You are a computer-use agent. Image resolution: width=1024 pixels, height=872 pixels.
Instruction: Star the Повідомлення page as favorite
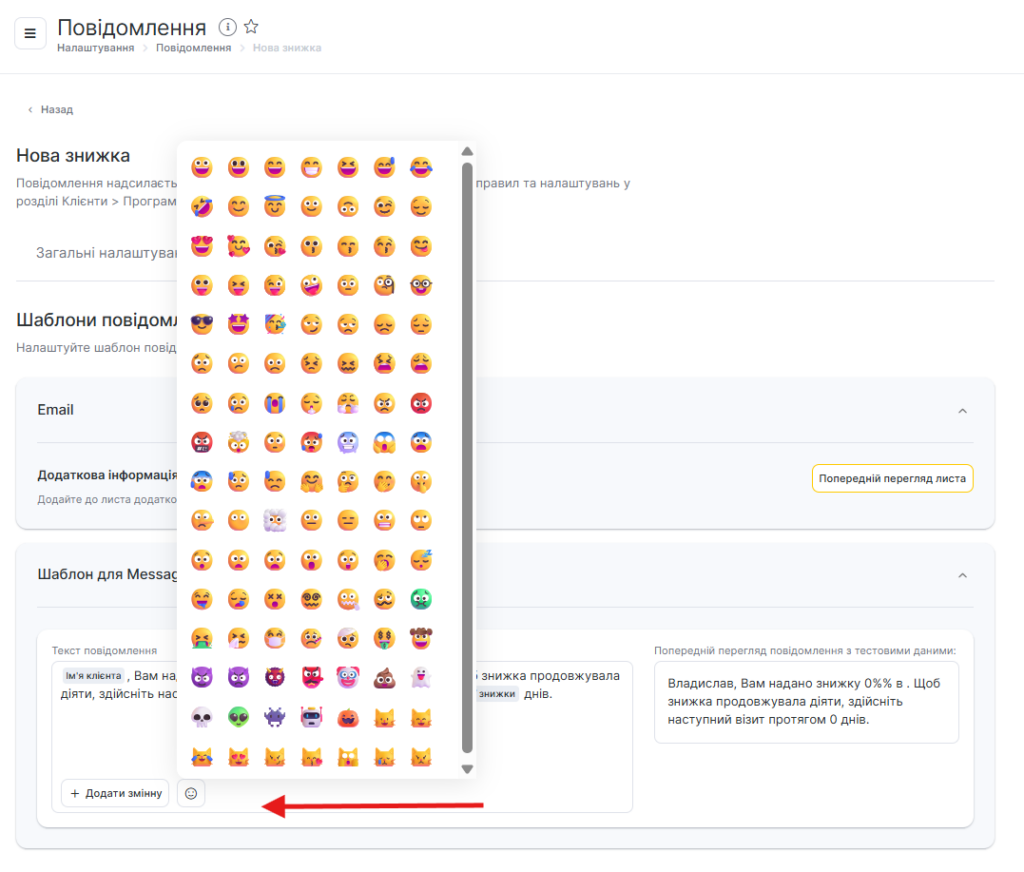pos(251,27)
